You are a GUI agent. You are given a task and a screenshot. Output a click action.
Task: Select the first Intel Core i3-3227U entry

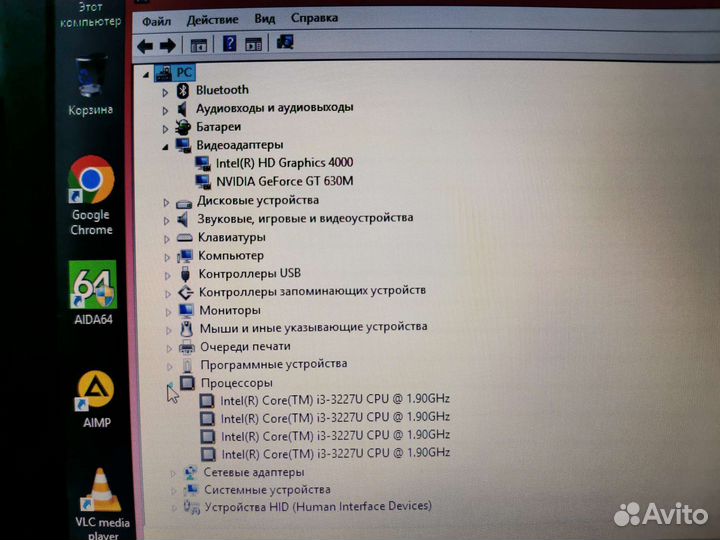point(335,399)
